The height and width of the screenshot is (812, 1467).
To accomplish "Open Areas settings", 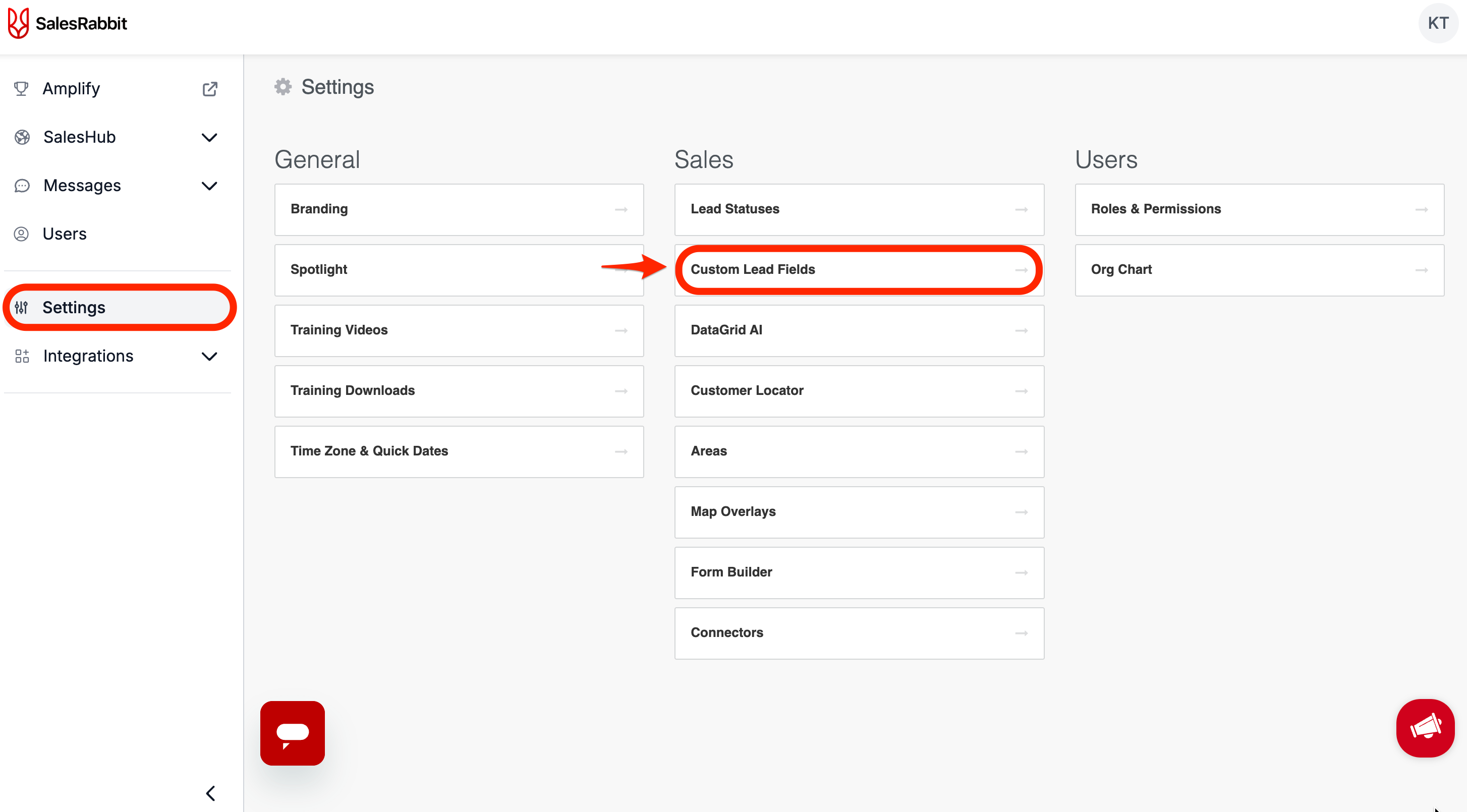I will click(859, 451).
